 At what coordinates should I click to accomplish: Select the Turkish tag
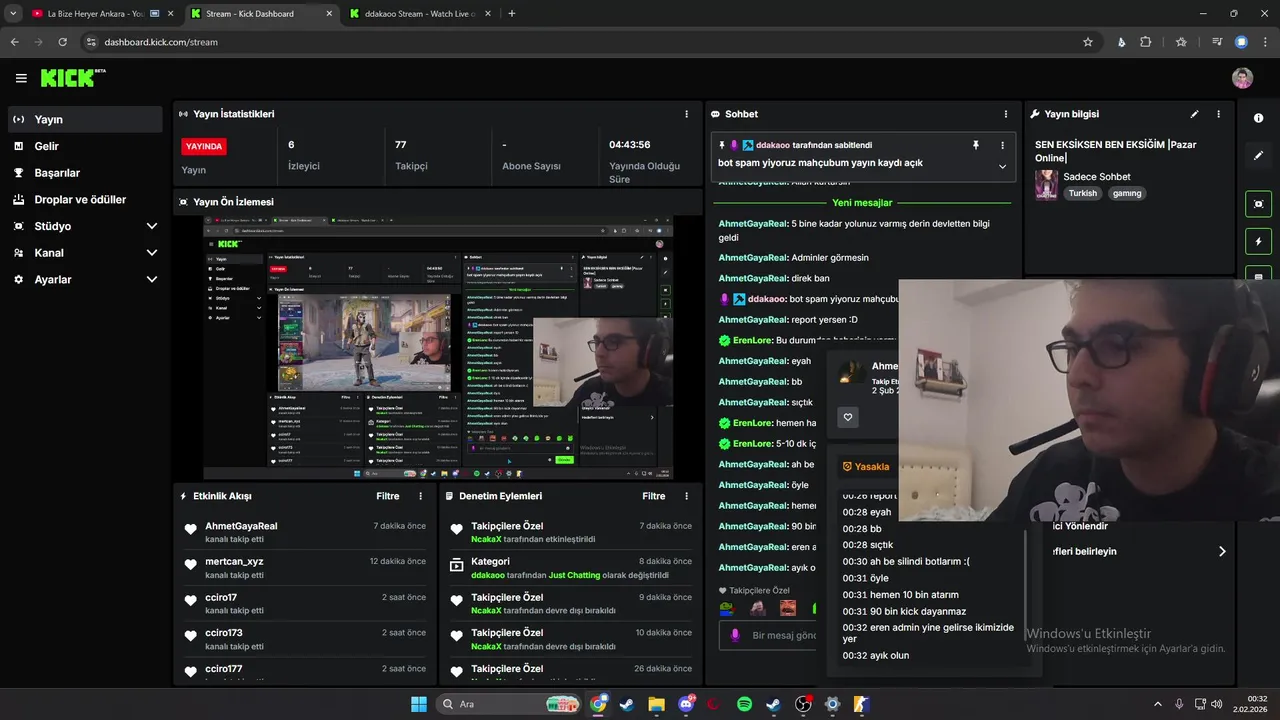point(1082,193)
